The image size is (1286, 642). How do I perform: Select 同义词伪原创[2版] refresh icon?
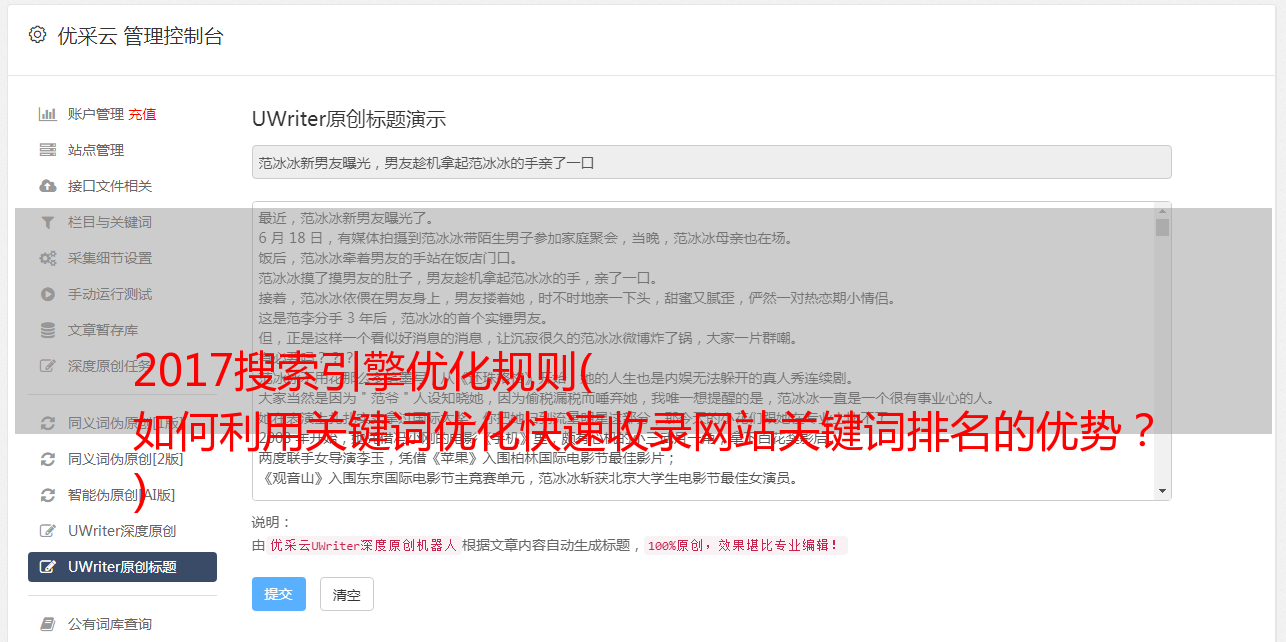click(47, 459)
